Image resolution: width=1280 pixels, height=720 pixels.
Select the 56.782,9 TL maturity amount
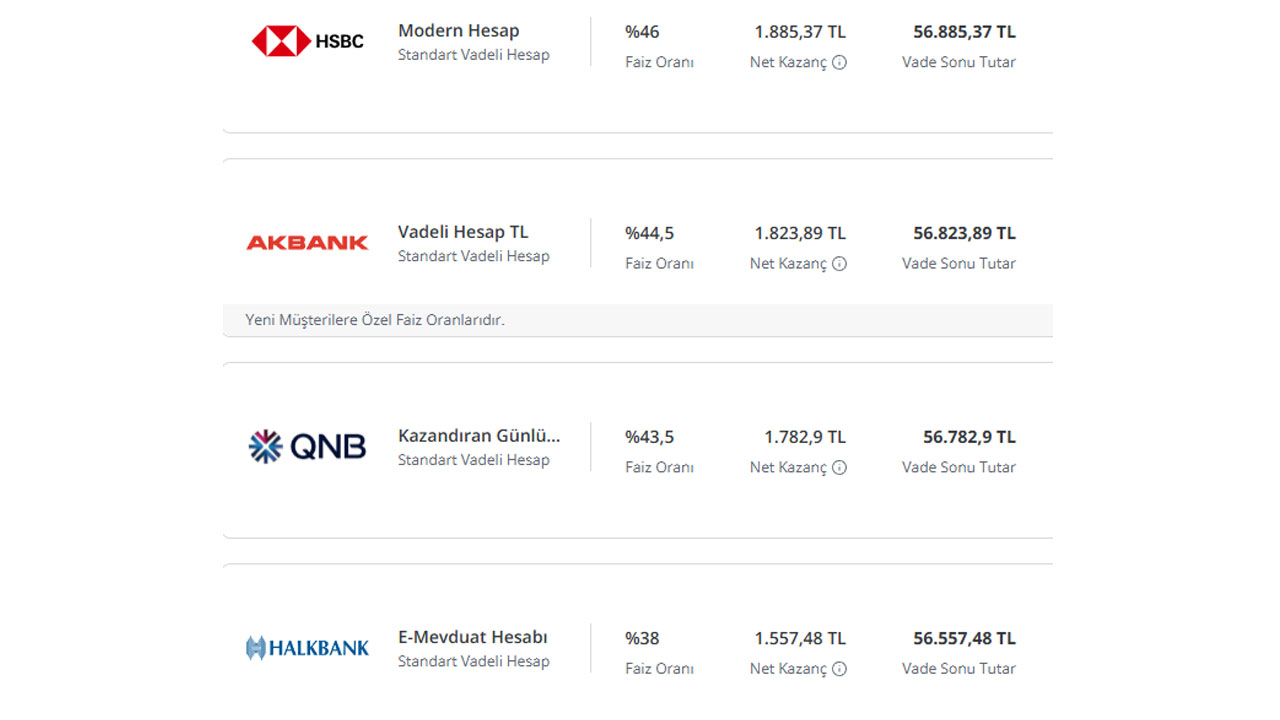click(969, 437)
